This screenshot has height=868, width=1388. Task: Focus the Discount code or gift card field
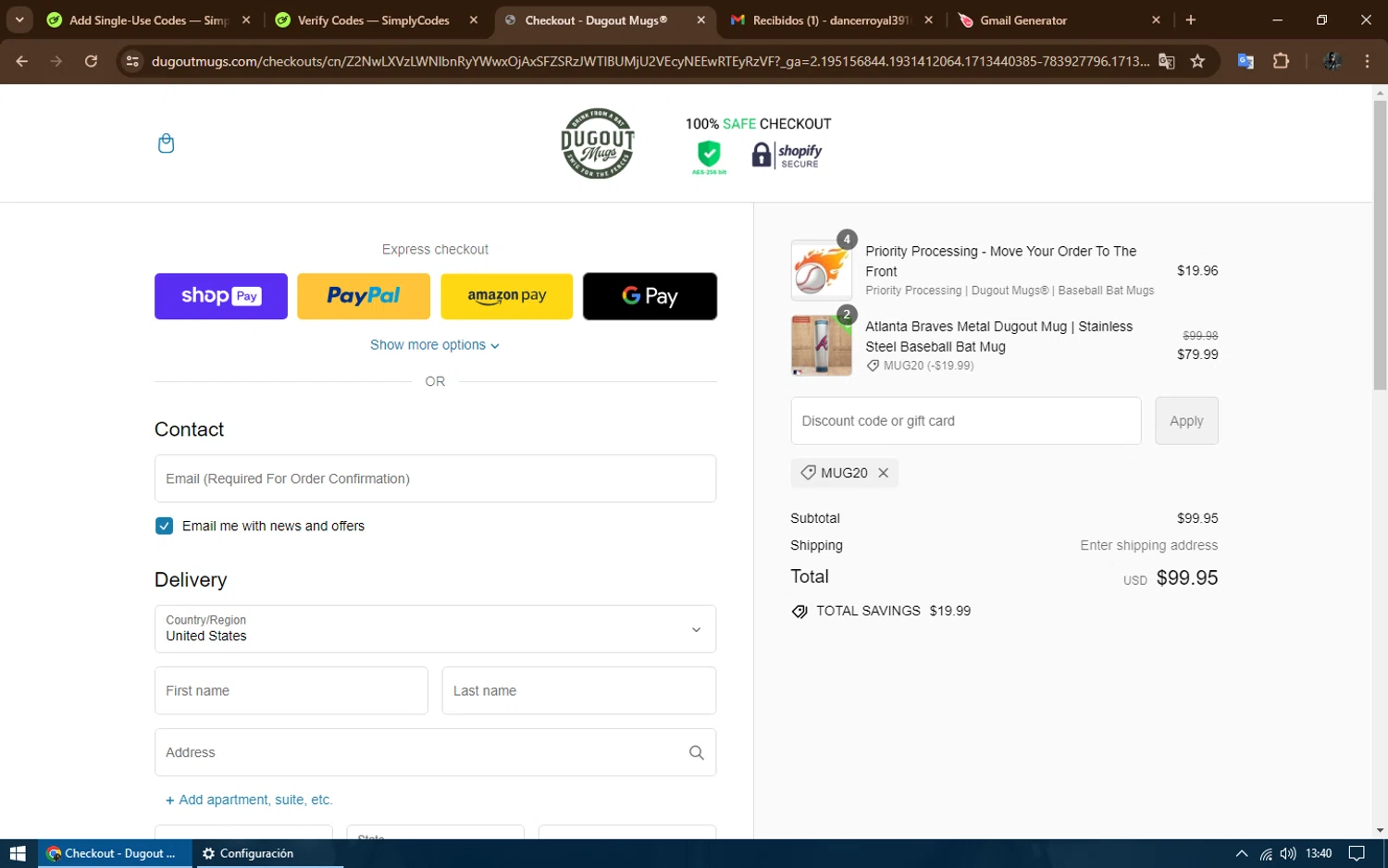[966, 421]
